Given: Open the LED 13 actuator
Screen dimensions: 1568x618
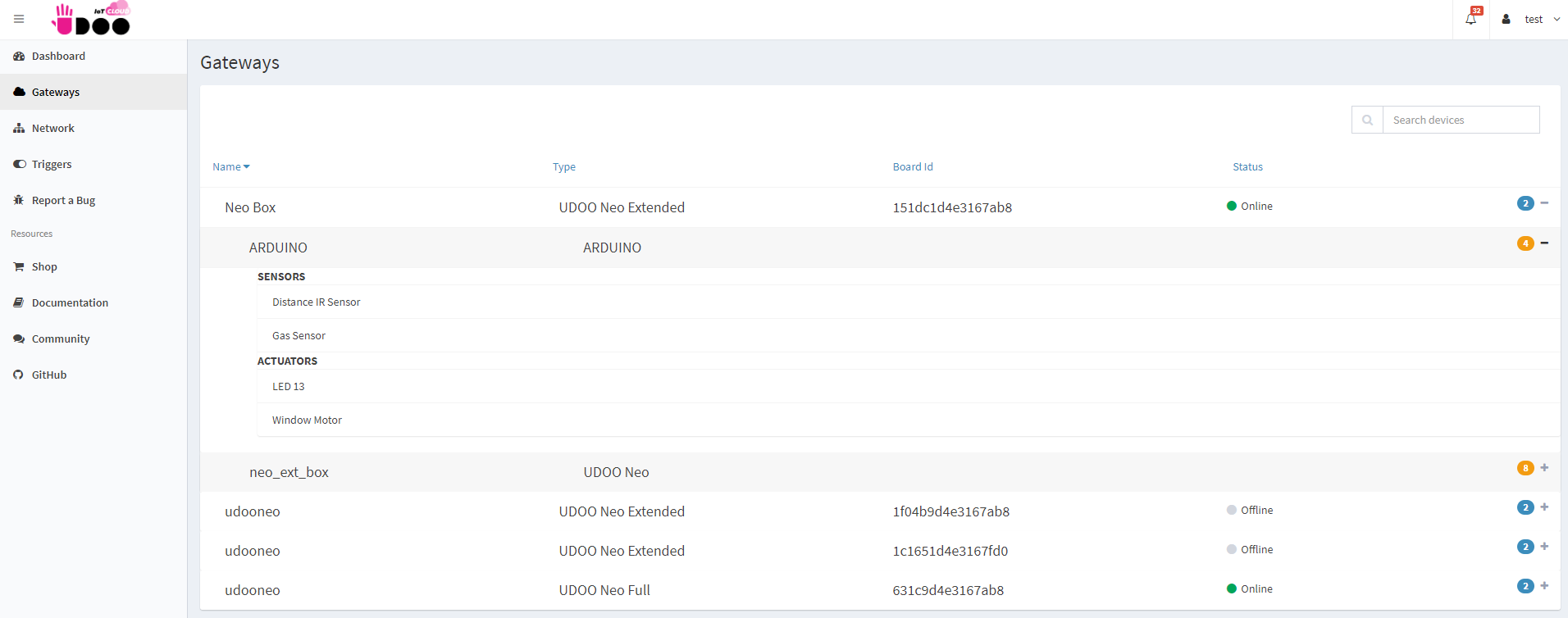Looking at the screenshot, I should (289, 386).
